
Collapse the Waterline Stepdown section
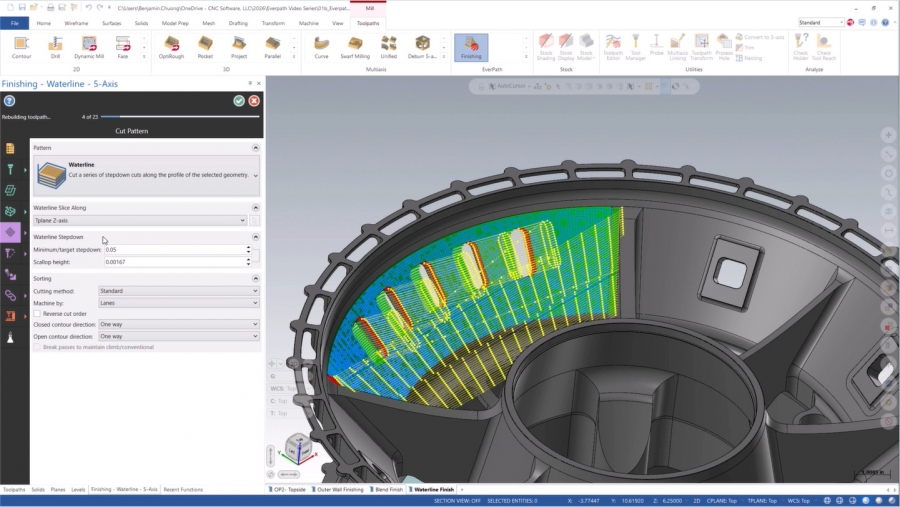255,237
